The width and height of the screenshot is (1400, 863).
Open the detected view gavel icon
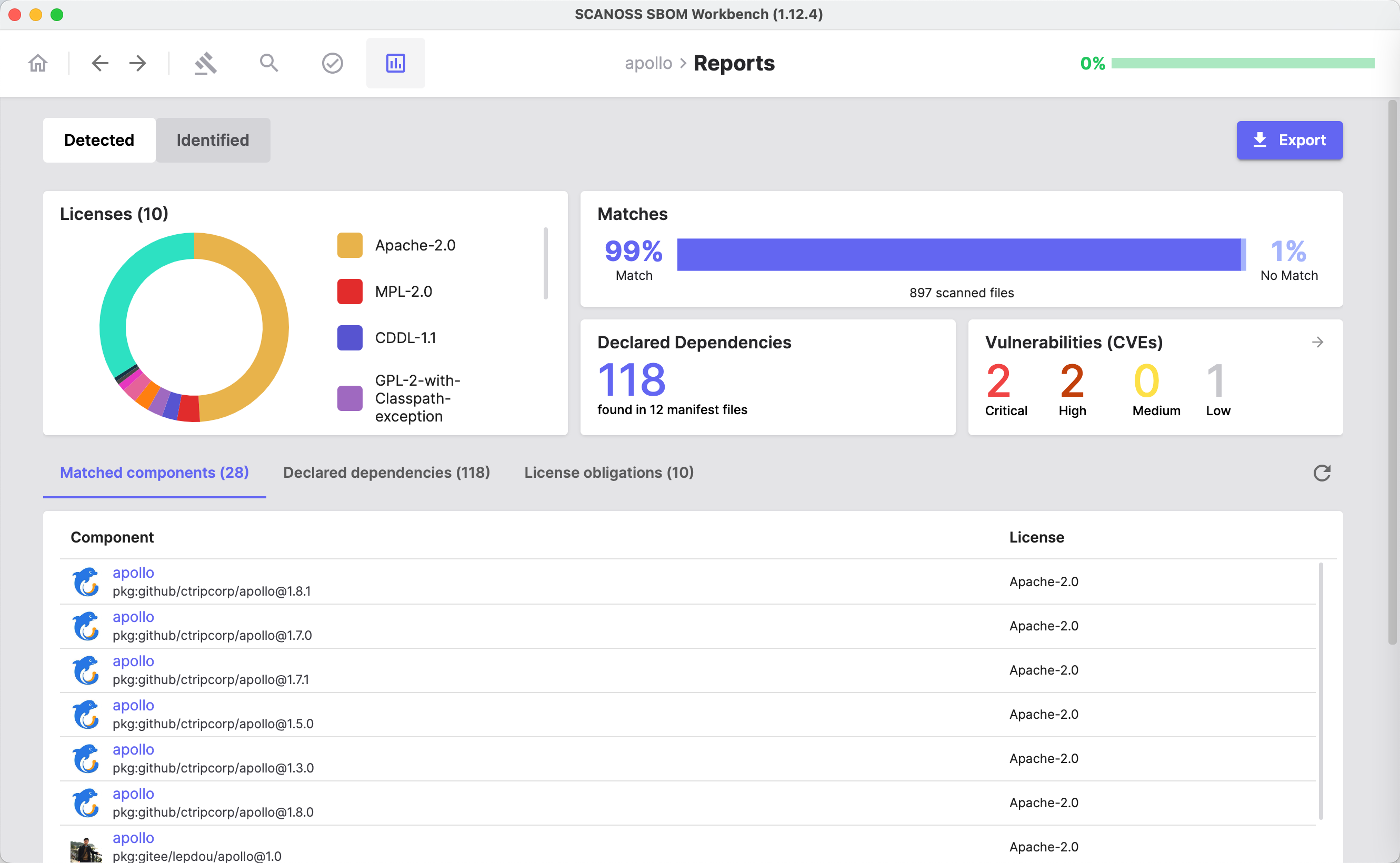click(x=205, y=63)
